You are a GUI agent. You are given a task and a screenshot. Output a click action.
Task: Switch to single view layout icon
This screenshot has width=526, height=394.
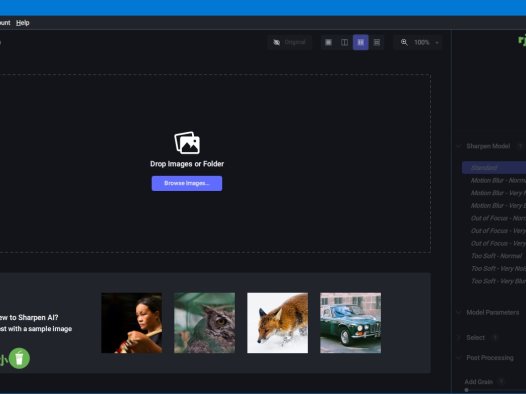click(x=328, y=42)
